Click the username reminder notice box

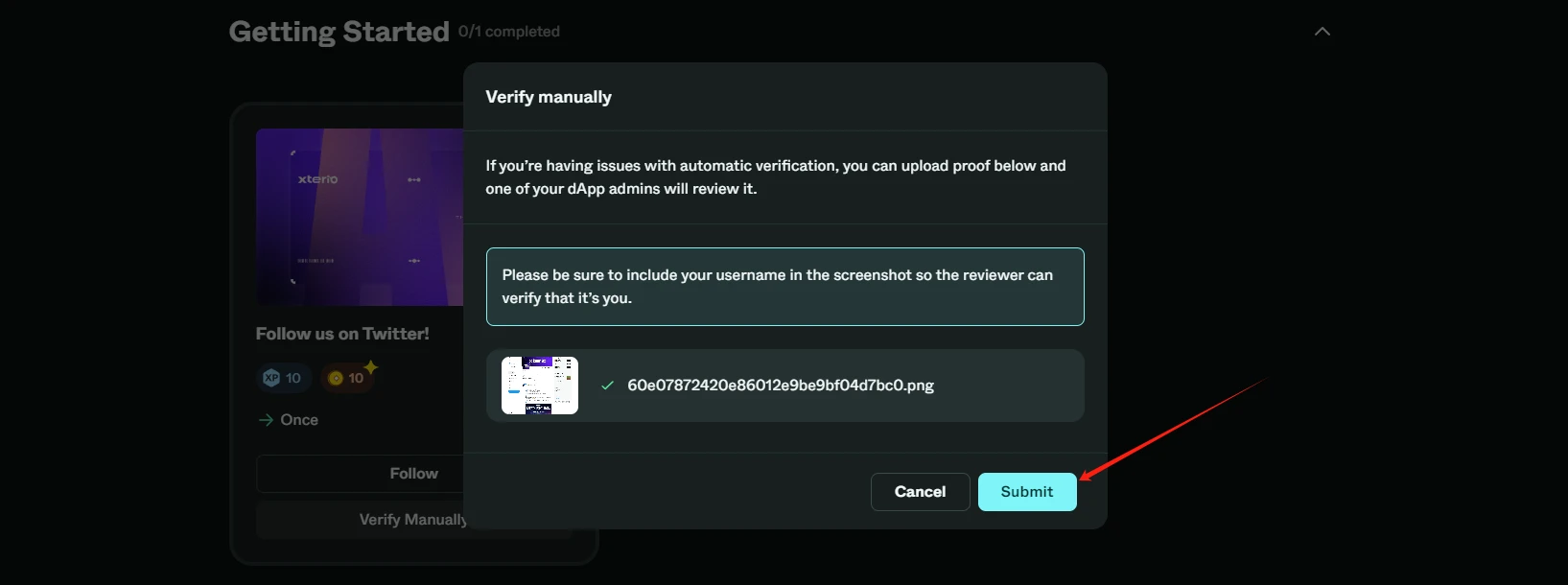(784, 287)
